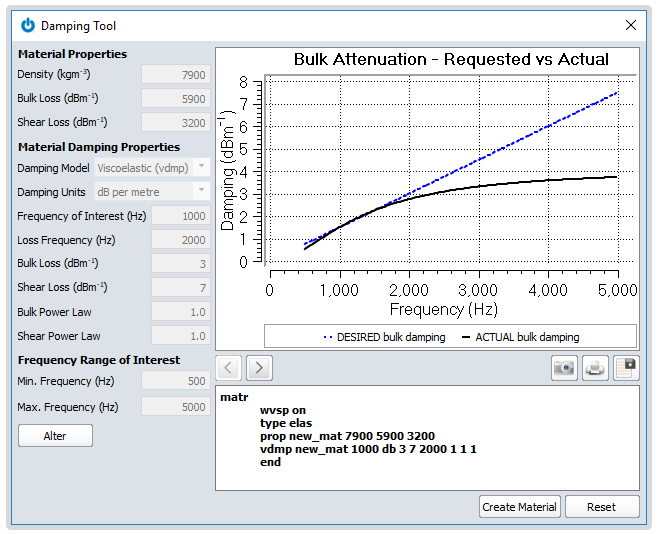Click the next plot arrow button

tap(259, 367)
